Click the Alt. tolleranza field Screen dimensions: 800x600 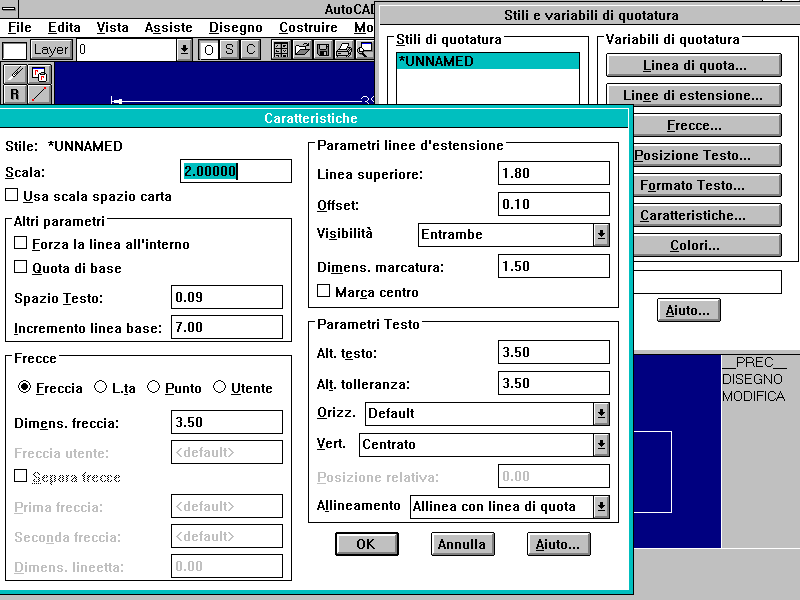[554, 383]
